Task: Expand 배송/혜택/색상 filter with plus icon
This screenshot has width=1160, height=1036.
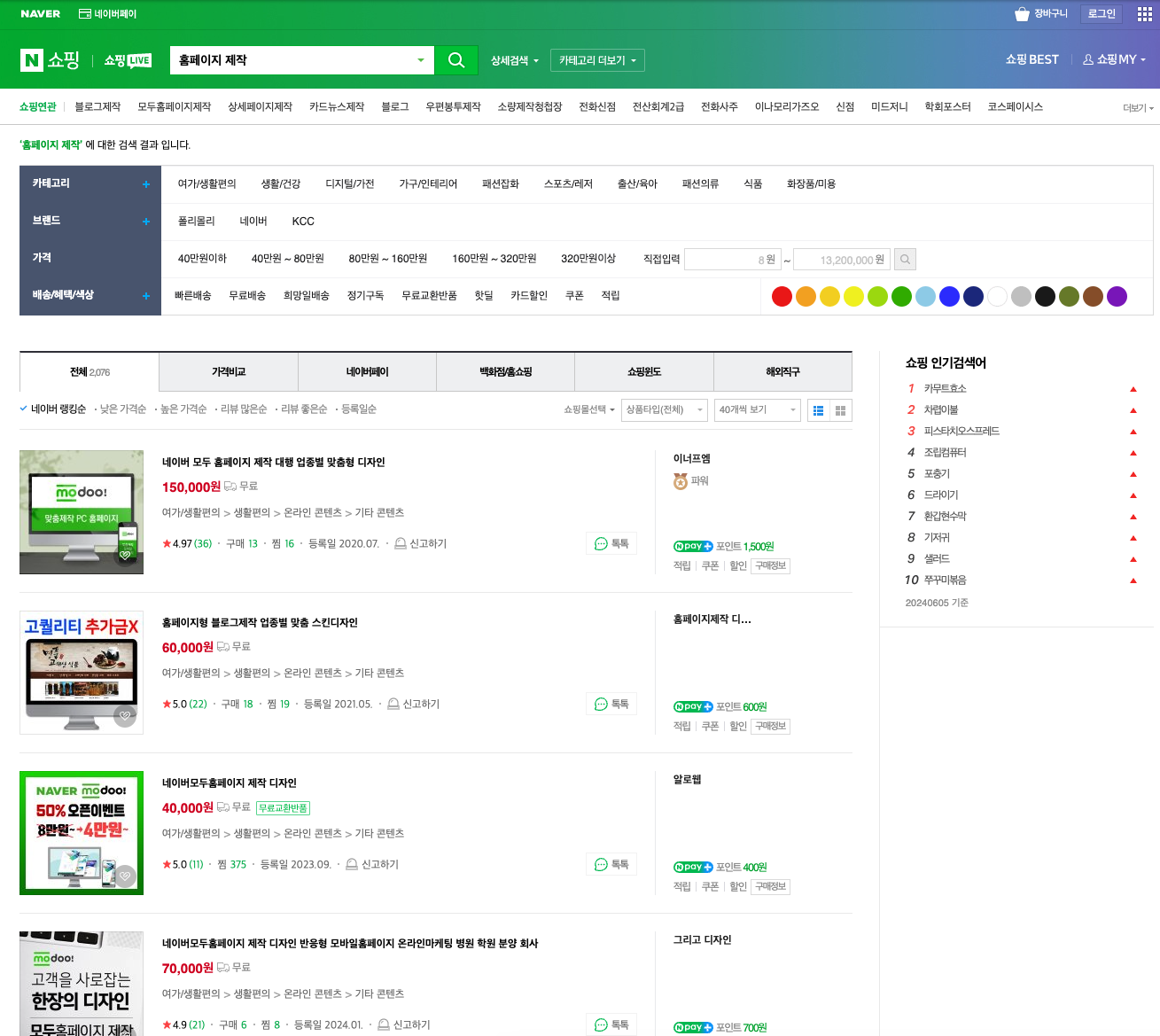Action: [146, 296]
